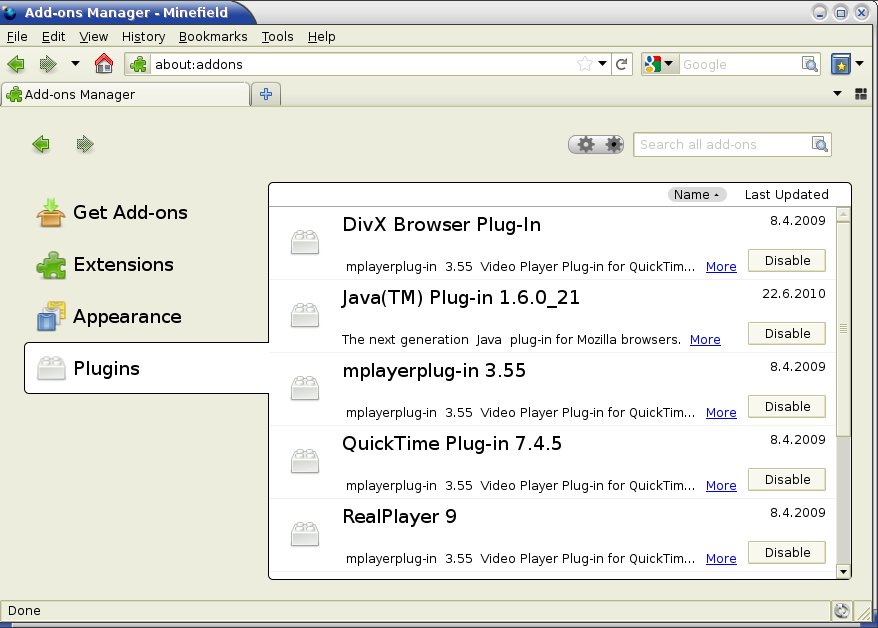878x628 pixels.
Task: Click the status bar activity icon
Action: pyautogui.click(x=841, y=611)
